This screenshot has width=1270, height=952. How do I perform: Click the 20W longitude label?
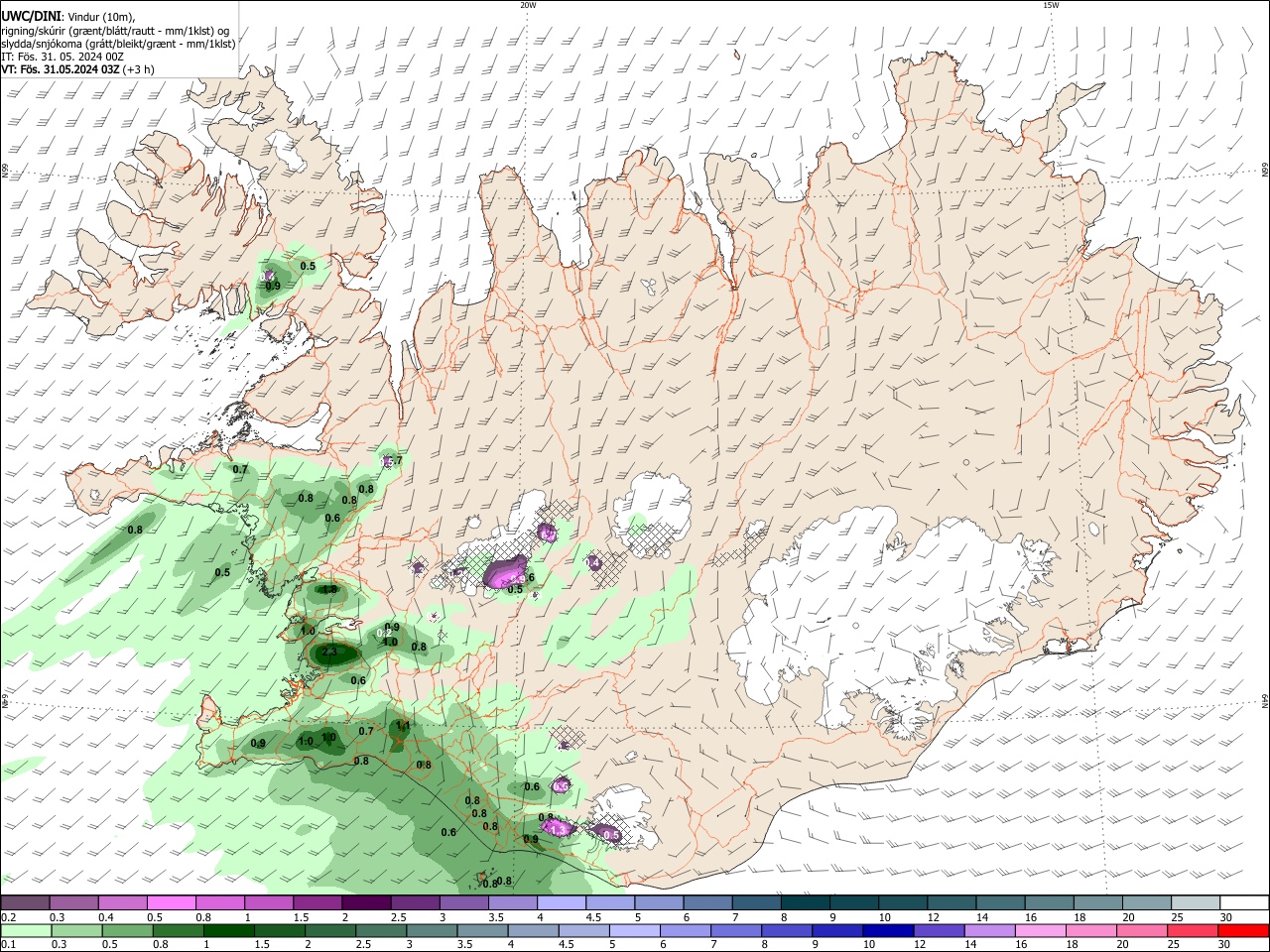point(528,5)
